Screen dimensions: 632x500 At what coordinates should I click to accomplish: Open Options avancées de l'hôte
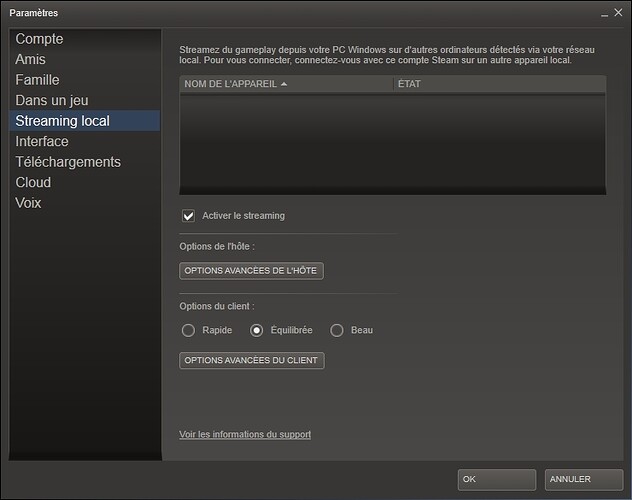251,271
